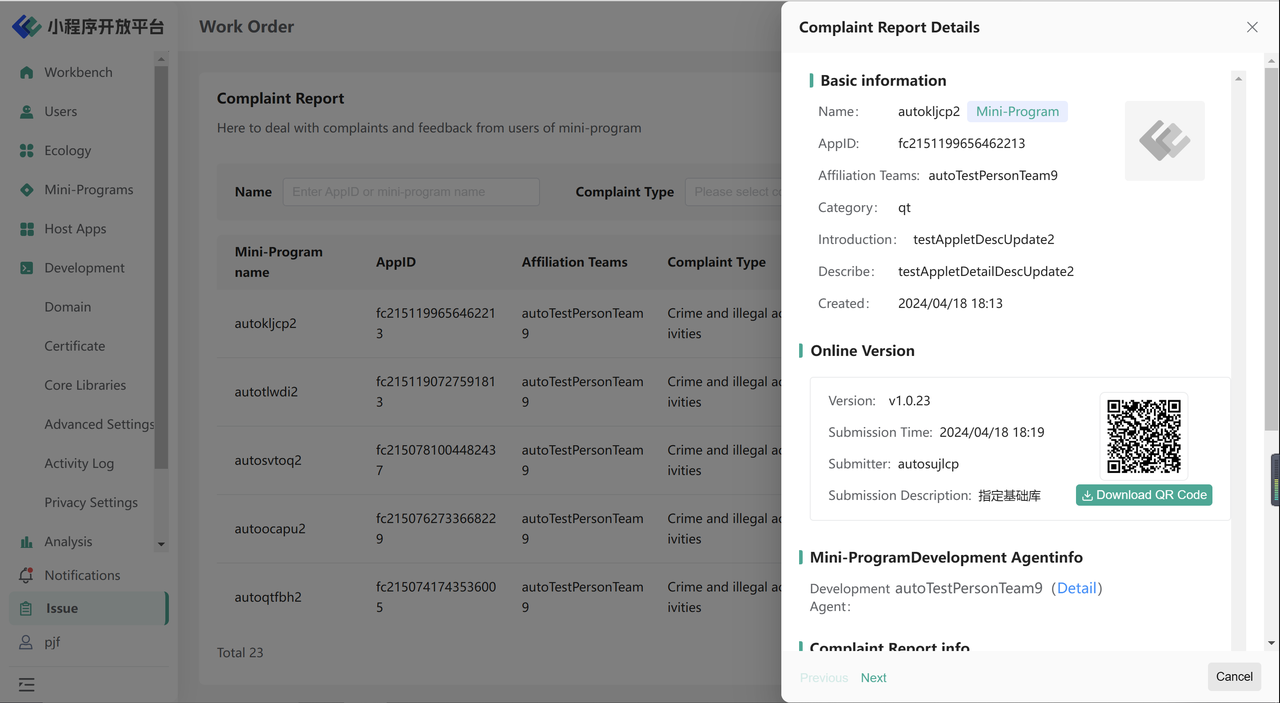
Task: Click the Issue clipboard icon
Action: pyautogui.click(x=27, y=608)
